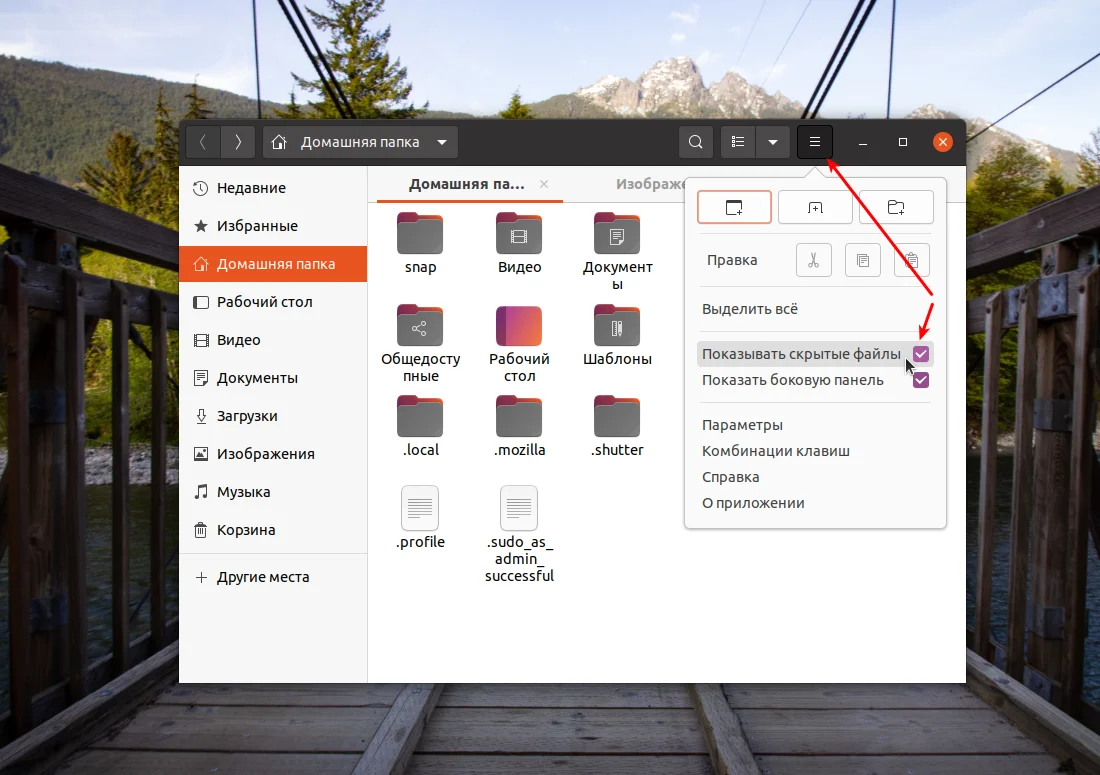This screenshot has height=775, width=1100.
Task: Switch to list view in the toolbar
Action: coord(737,141)
